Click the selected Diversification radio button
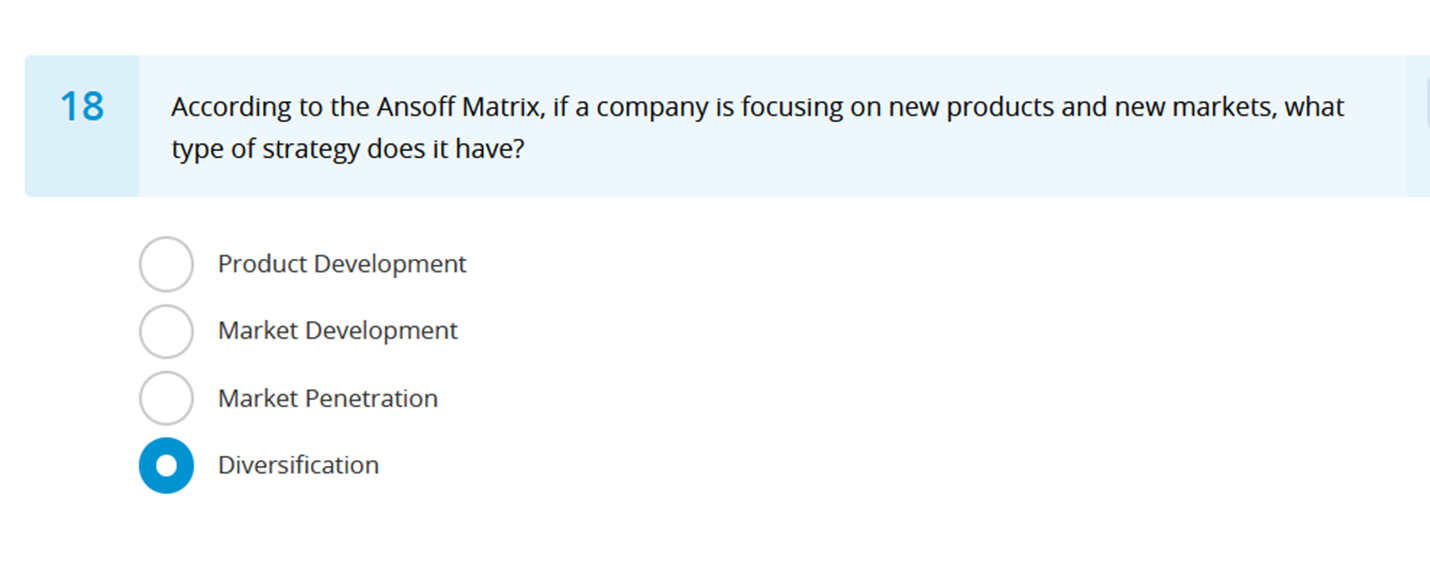This screenshot has width=1430, height=588. [166, 465]
